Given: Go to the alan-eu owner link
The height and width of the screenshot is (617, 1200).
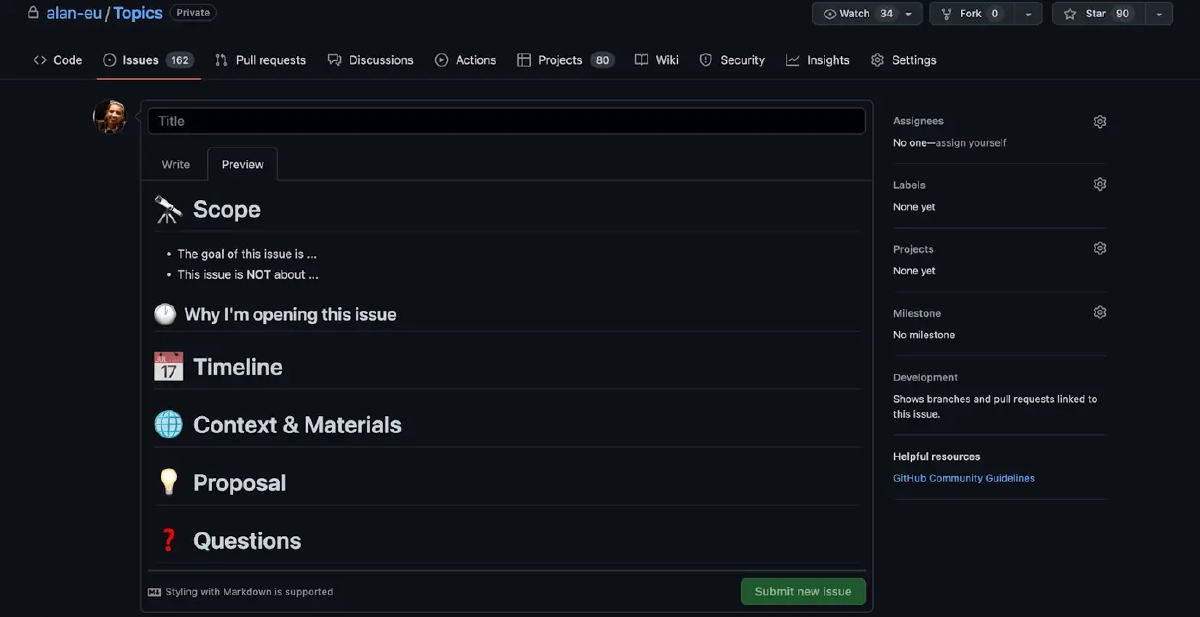Looking at the screenshot, I should [x=74, y=13].
